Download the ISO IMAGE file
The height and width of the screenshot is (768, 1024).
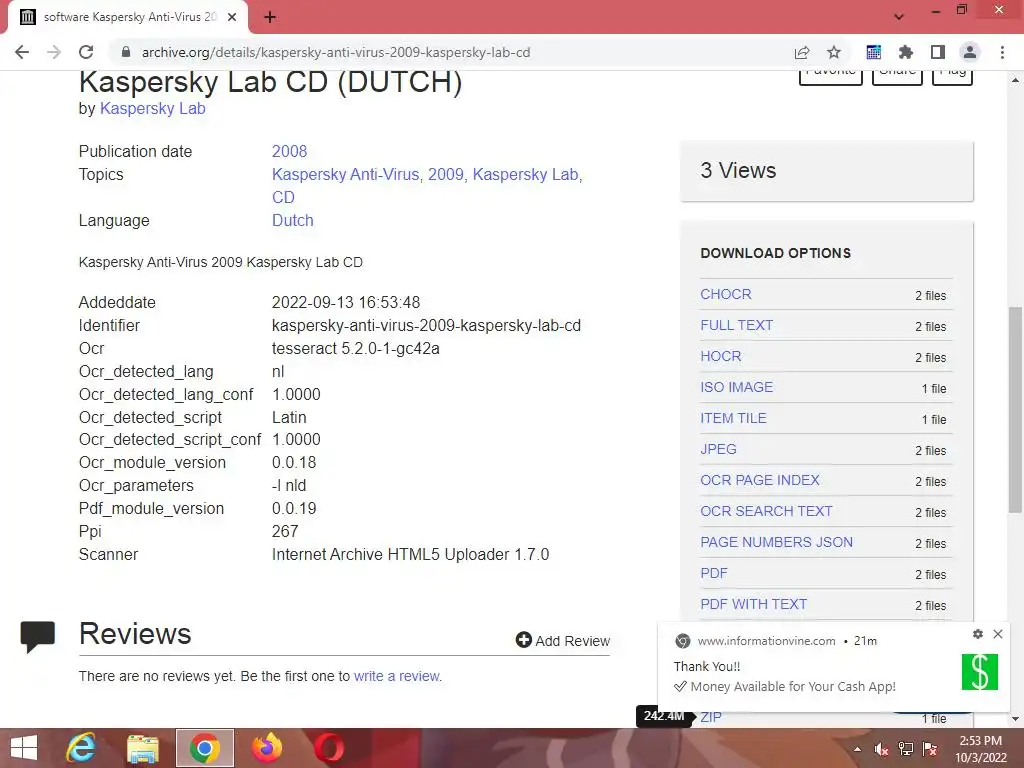[x=737, y=387]
